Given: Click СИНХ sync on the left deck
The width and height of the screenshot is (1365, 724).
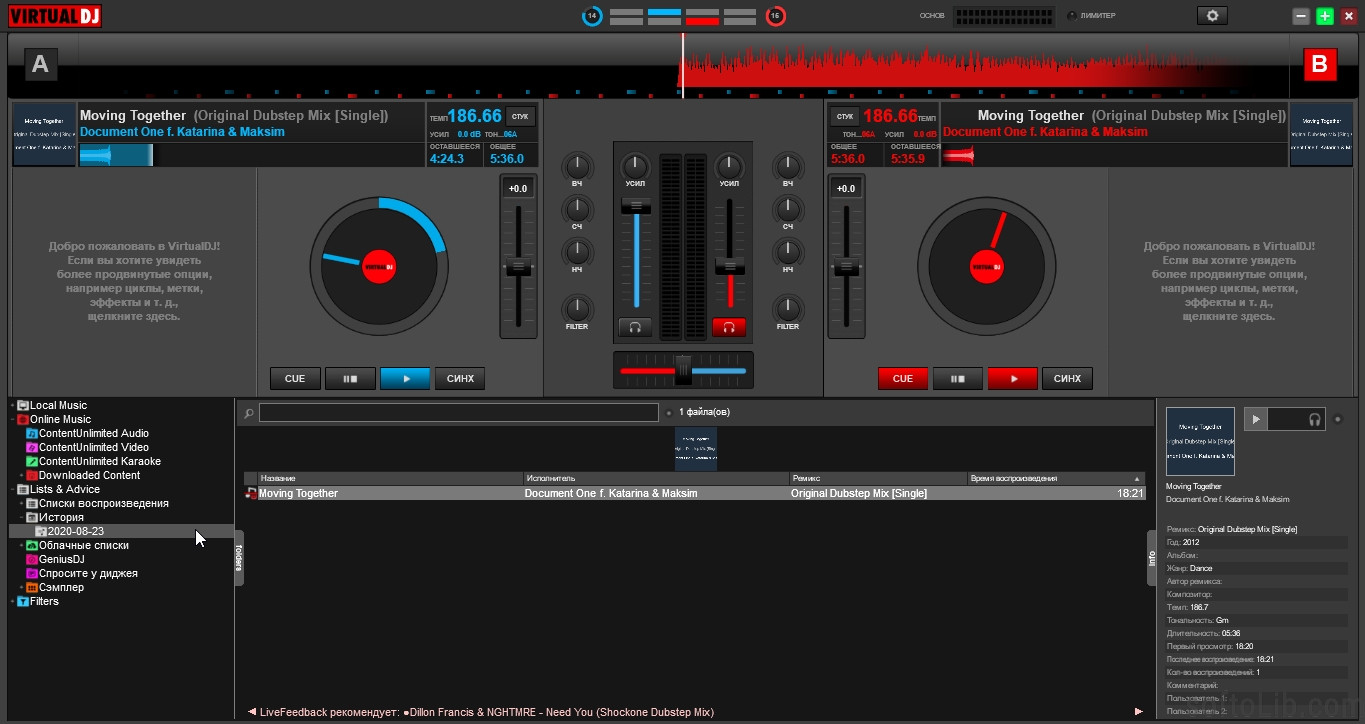Looking at the screenshot, I should [460, 378].
